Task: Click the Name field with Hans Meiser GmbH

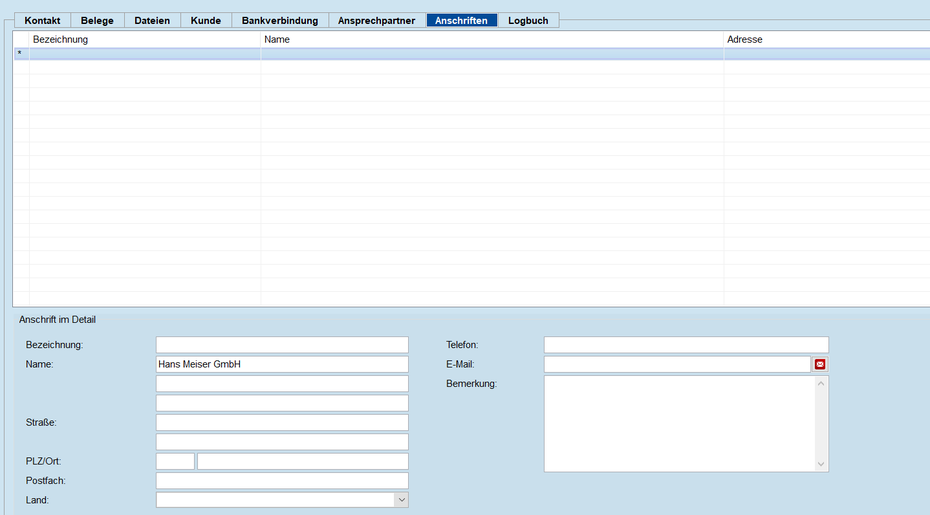Action: pyautogui.click(x=282, y=364)
